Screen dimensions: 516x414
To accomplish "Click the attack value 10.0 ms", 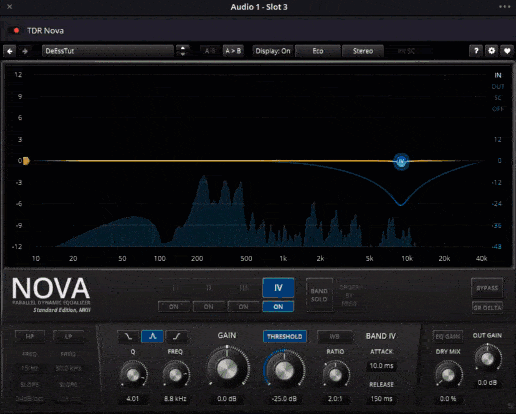I will [x=381, y=366].
